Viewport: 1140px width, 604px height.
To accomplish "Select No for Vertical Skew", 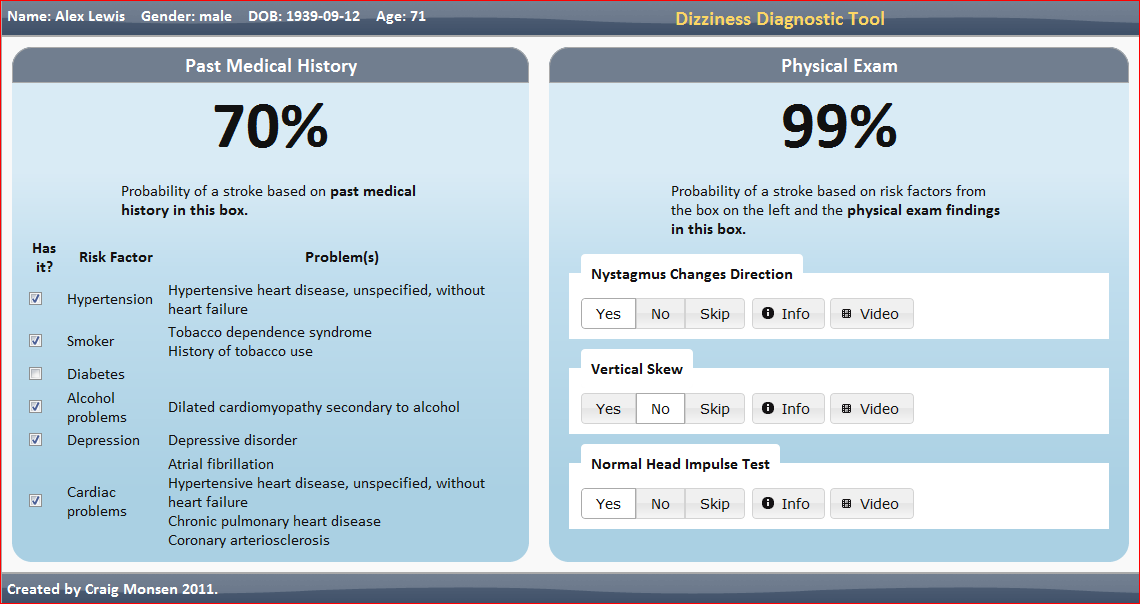I will pyautogui.click(x=660, y=408).
